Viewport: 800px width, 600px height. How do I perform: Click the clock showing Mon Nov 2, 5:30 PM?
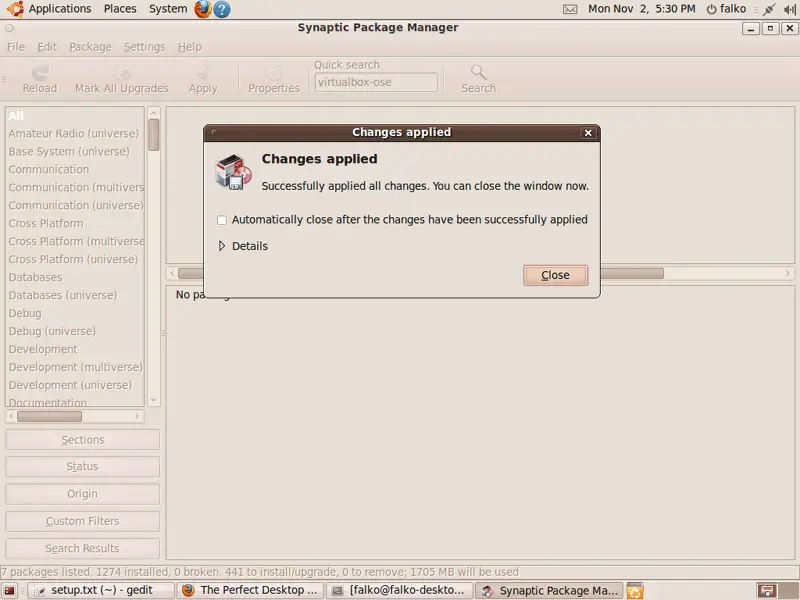point(641,9)
